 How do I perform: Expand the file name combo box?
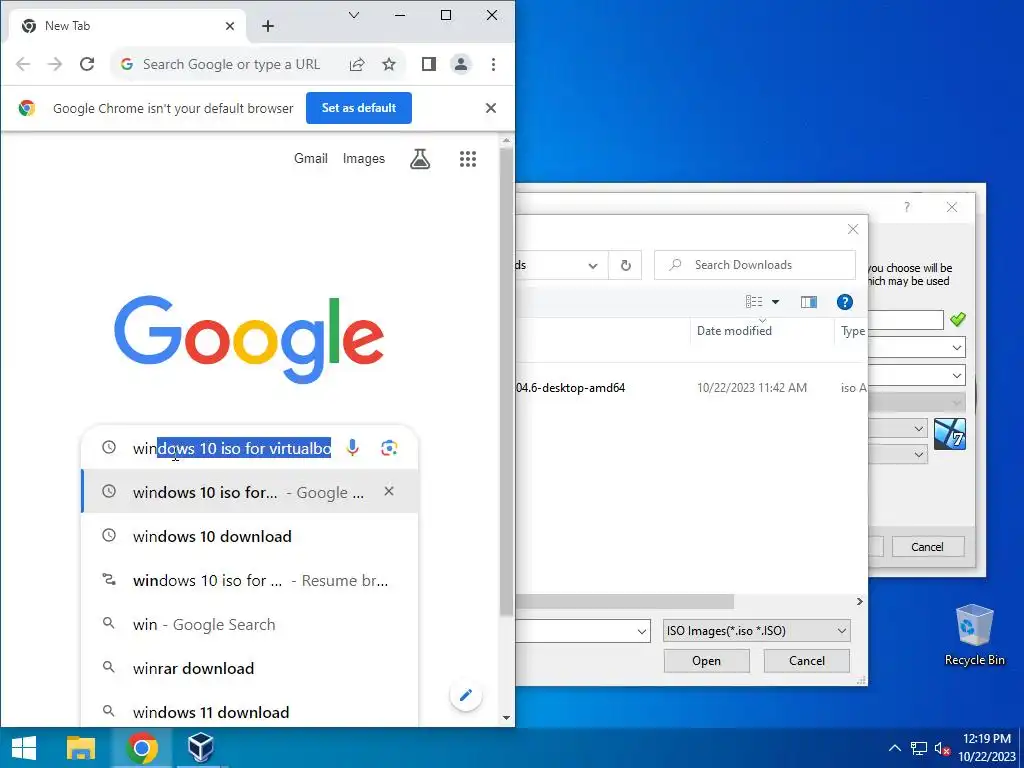(642, 631)
